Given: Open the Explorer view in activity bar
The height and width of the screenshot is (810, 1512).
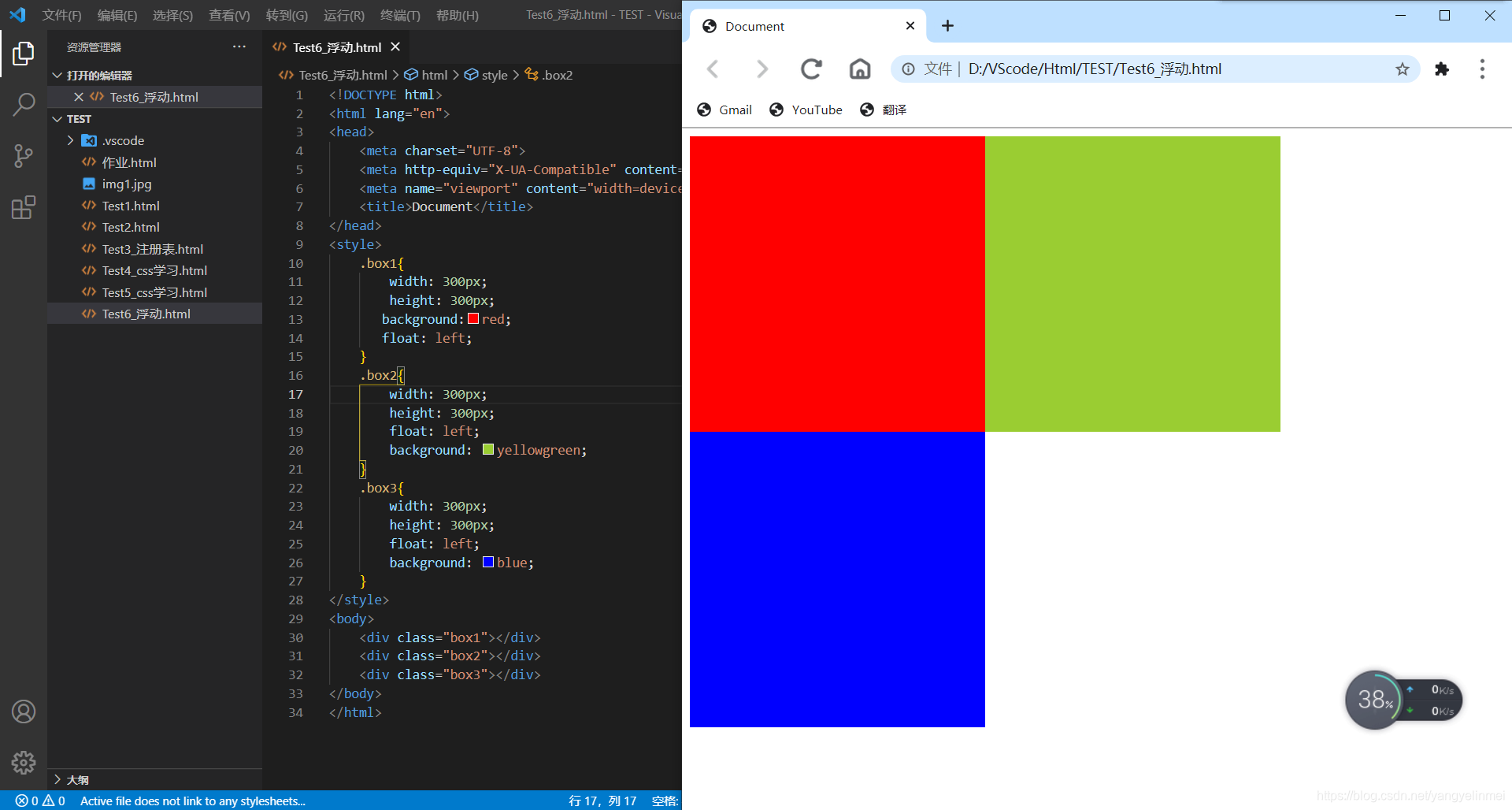Looking at the screenshot, I should coord(24,54).
